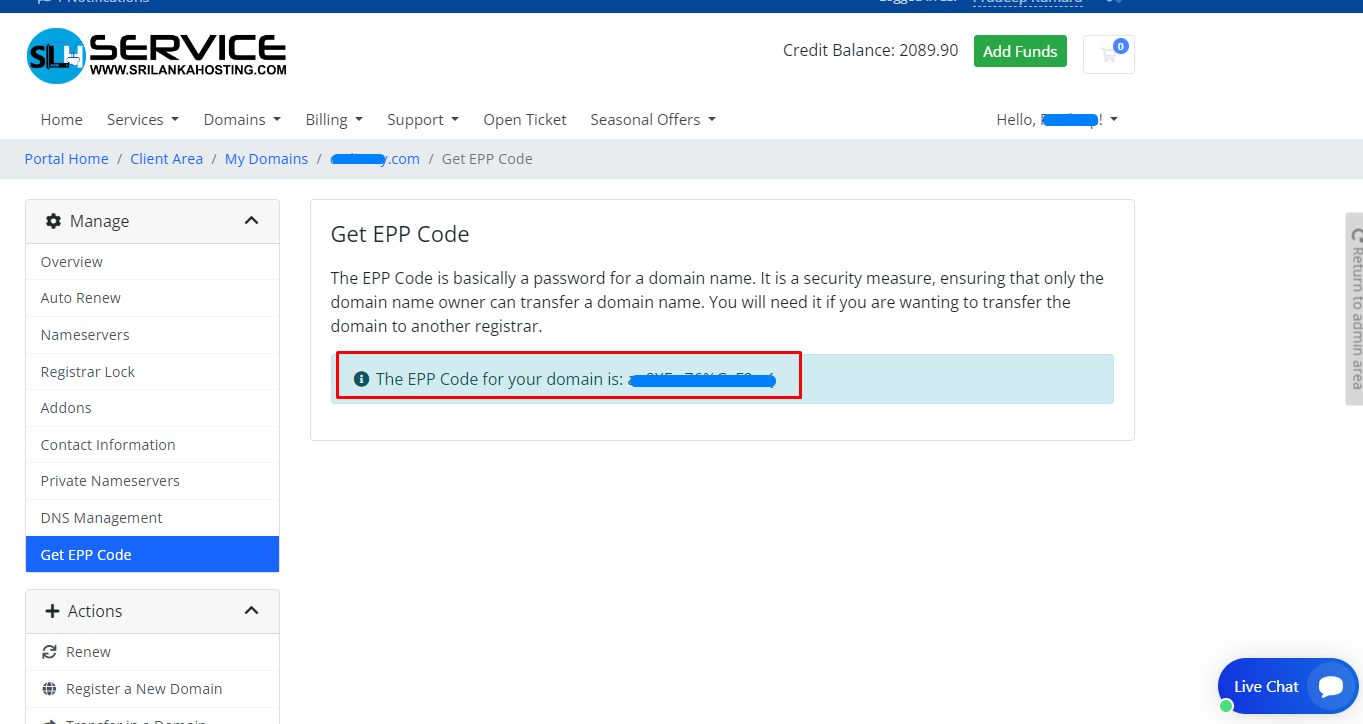Open the Billing dropdown

[334, 120]
